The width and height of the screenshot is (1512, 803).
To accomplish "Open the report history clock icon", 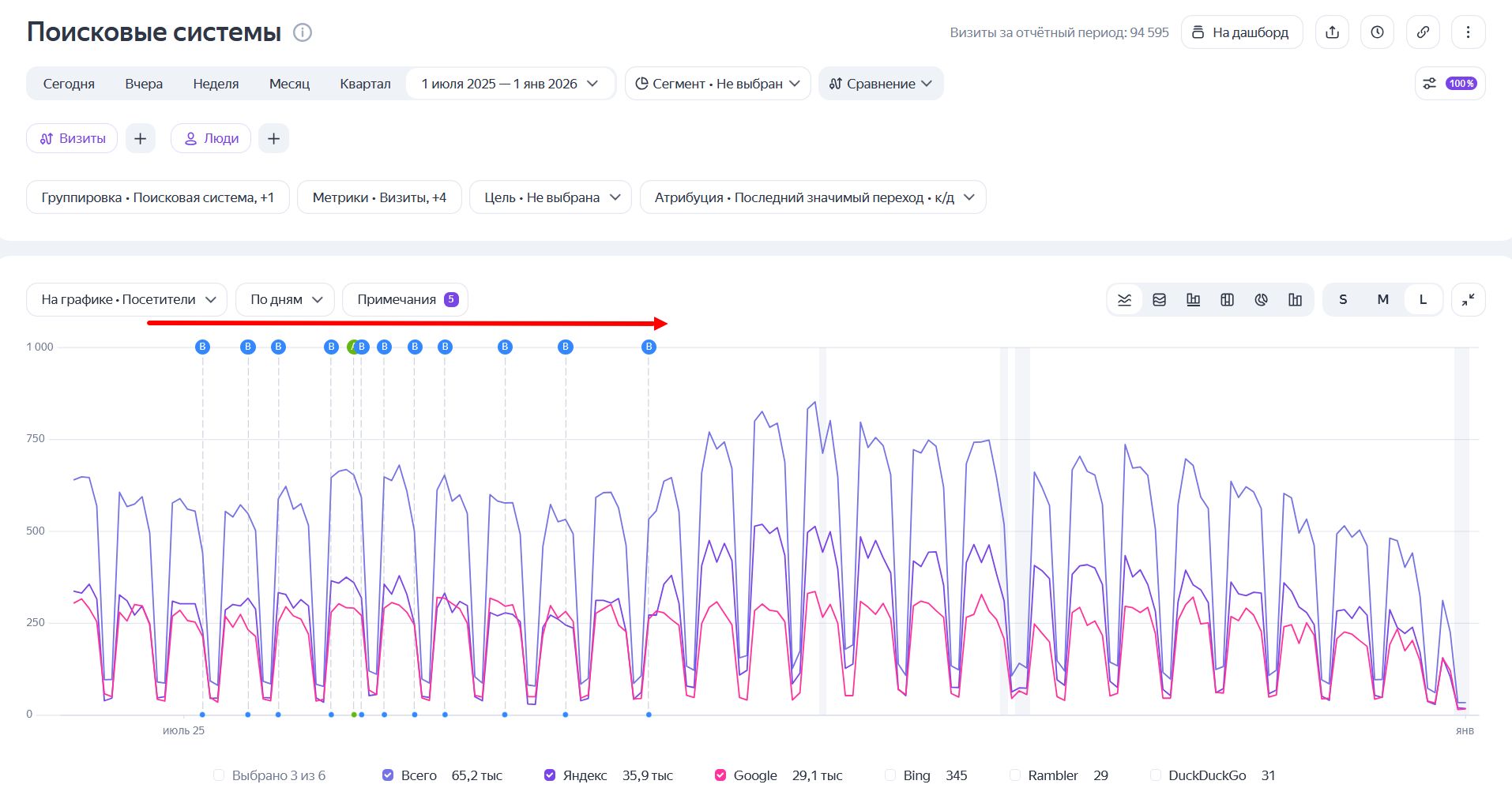I will (1377, 32).
